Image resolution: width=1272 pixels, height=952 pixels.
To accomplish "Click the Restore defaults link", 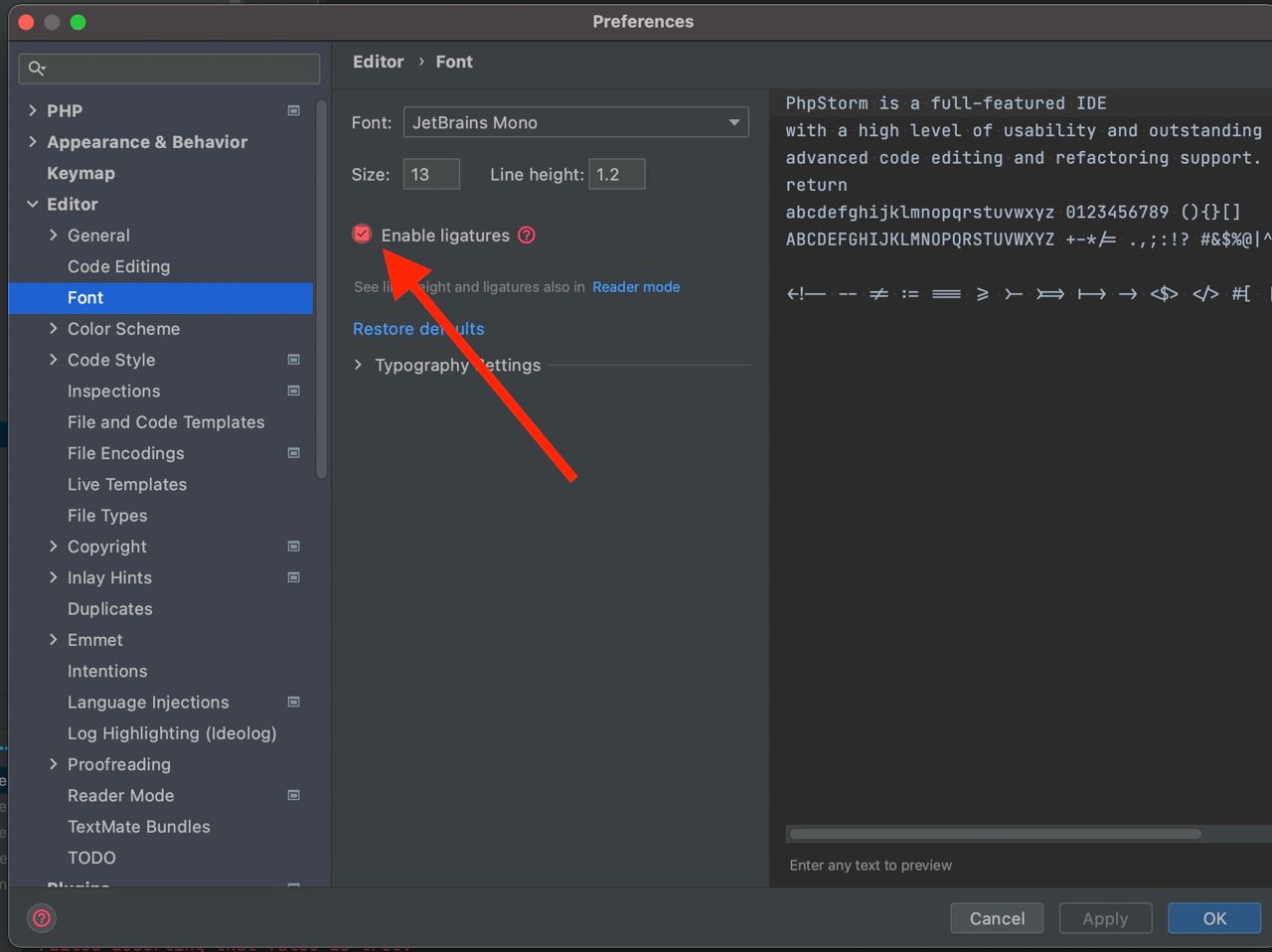I will pos(418,329).
